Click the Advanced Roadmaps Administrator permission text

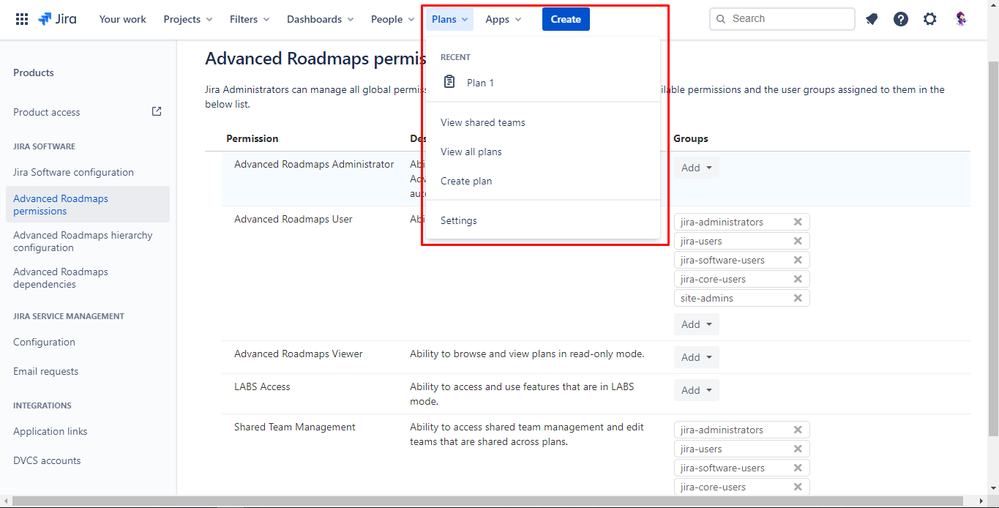[314, 164]
